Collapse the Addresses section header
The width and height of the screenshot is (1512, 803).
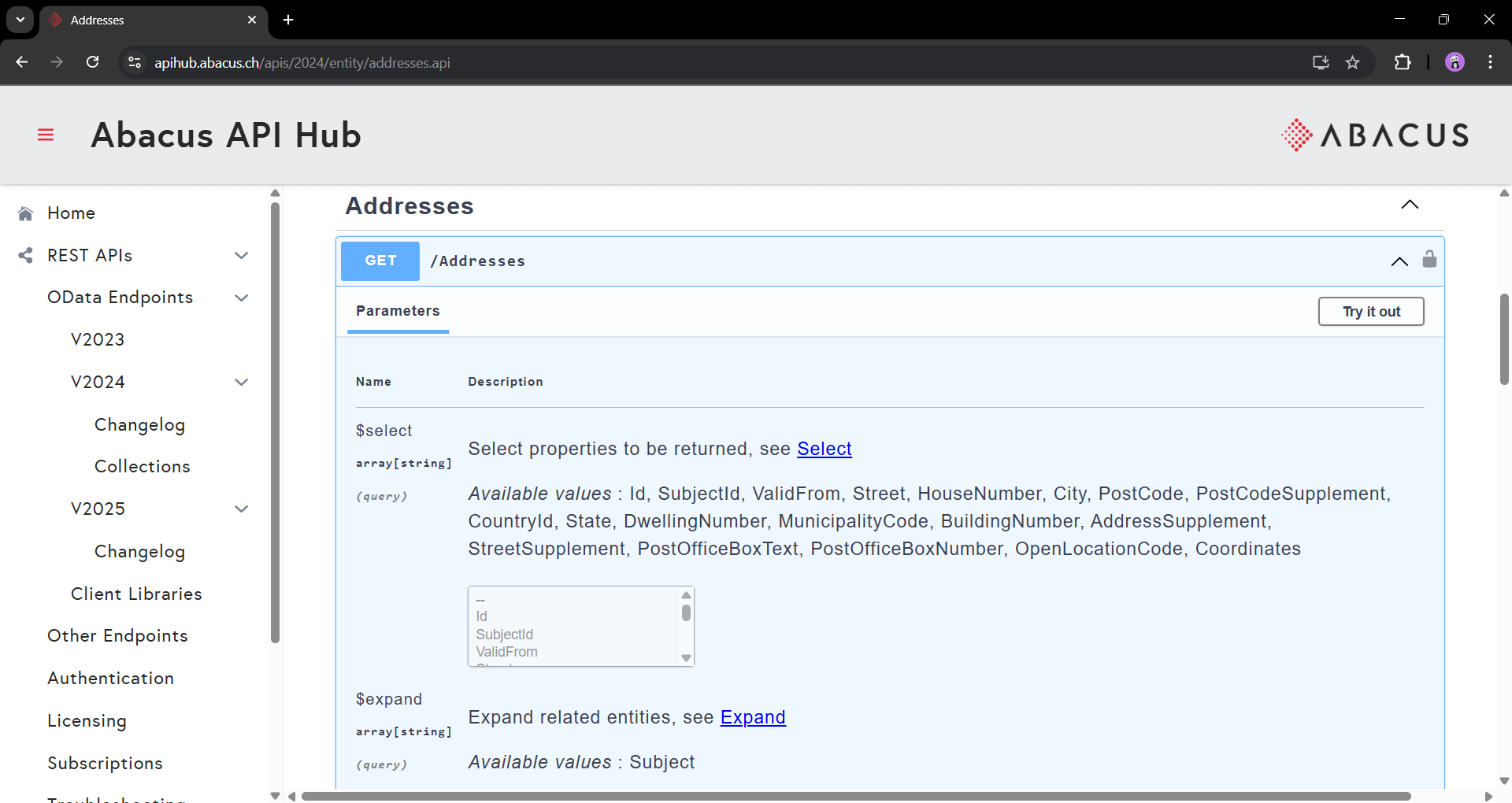click(1410, 205)
